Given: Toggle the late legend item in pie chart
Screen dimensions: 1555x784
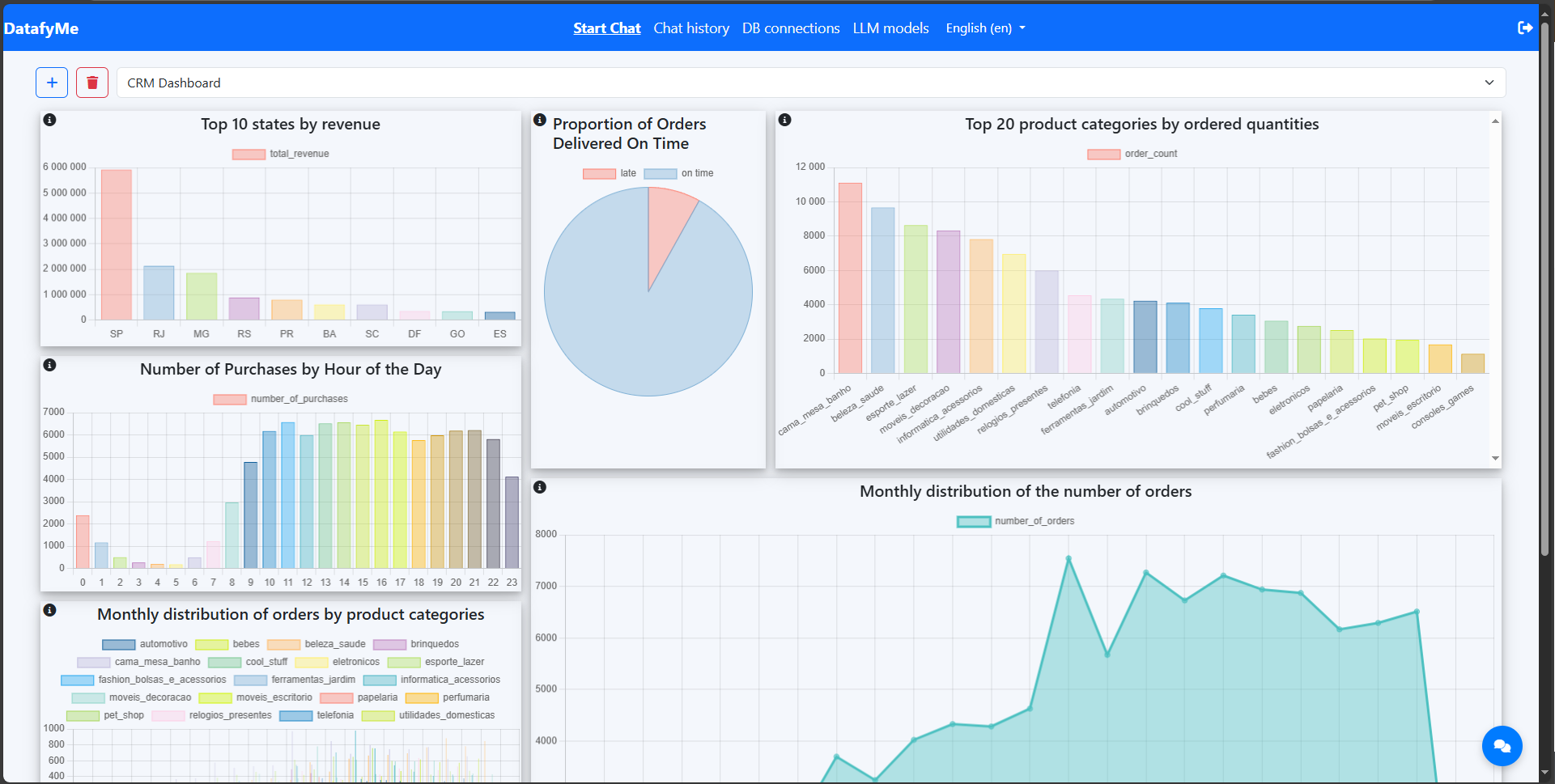Looking at the screenshot, I should tap(610, 173).
